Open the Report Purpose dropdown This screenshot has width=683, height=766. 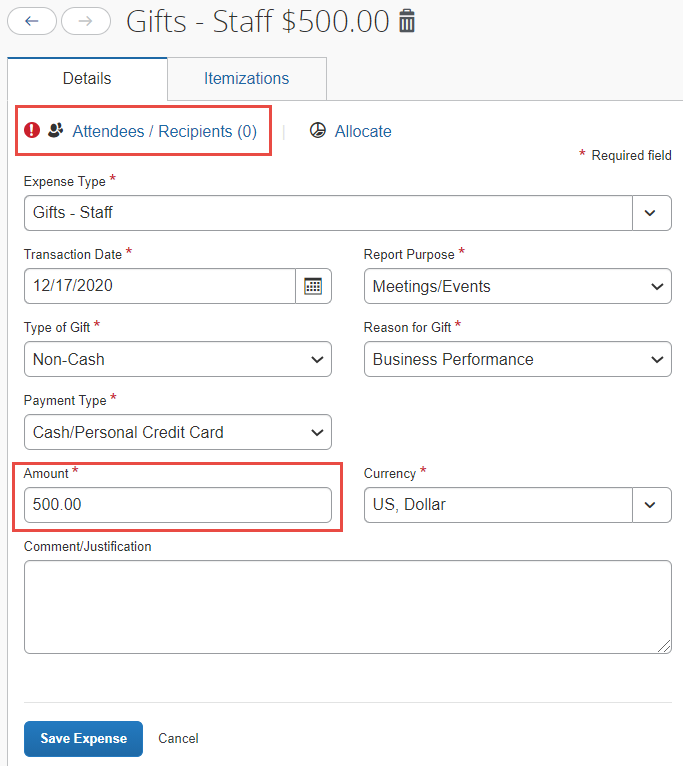click(517, 286)
